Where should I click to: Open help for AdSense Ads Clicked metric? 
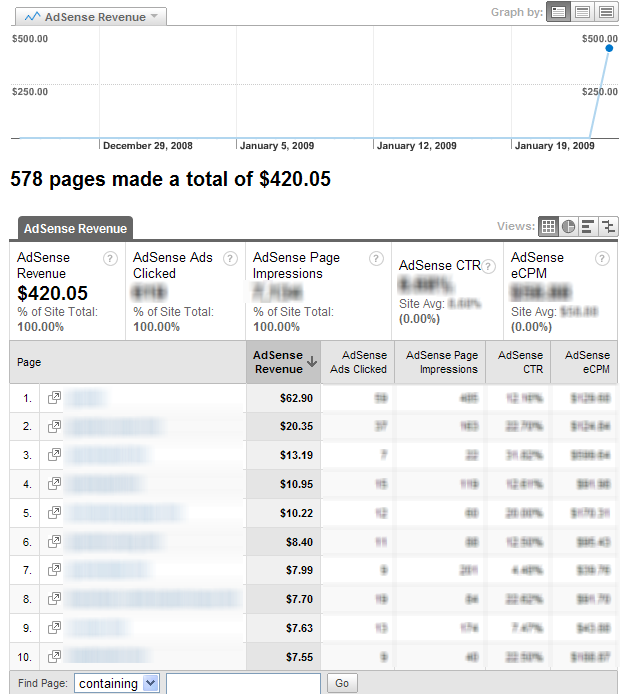point(230,258)
